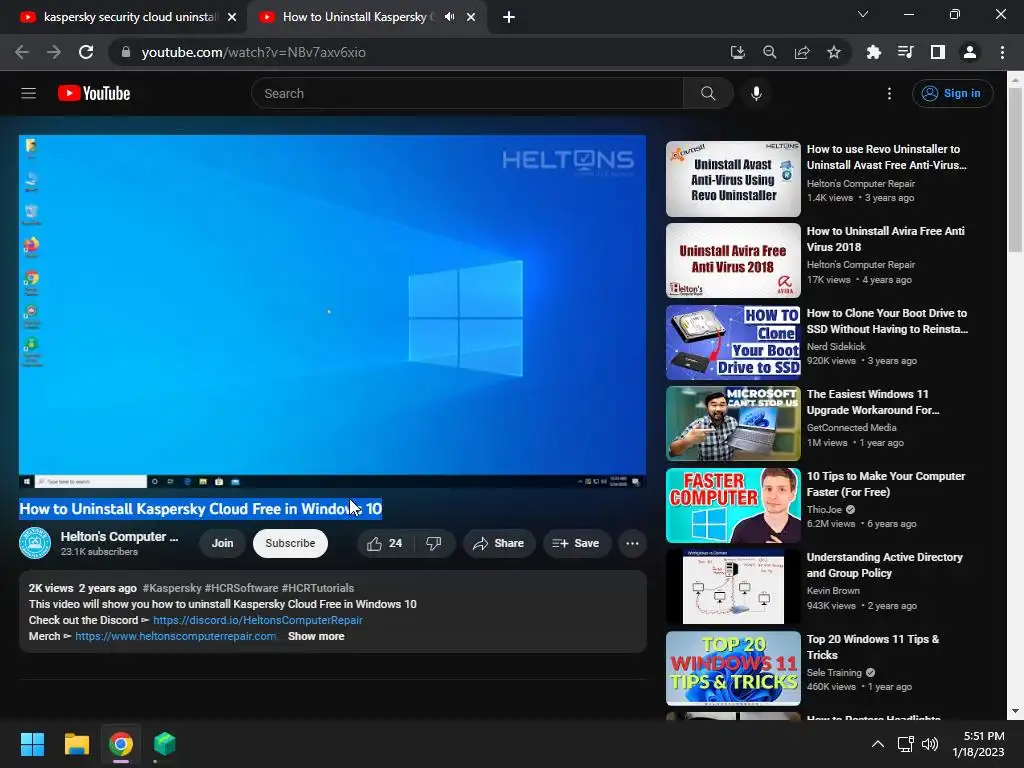Viewport: 1024px width, 768px height.
Task: Save video to playlist
Action: (x=575, y=543)
